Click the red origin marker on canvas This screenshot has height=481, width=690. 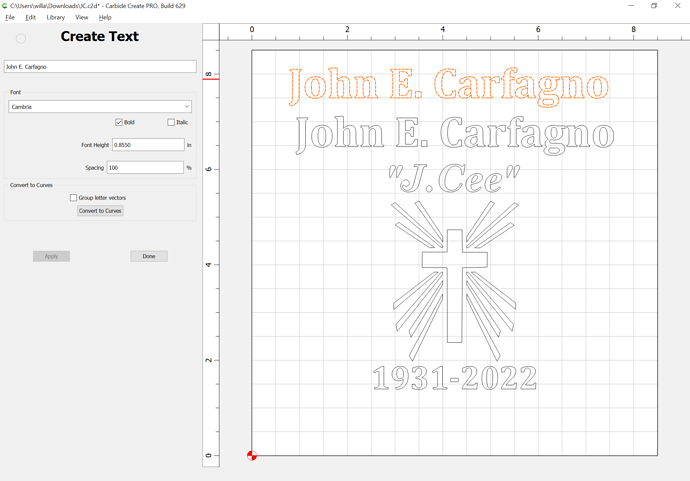tap(252, 455)
